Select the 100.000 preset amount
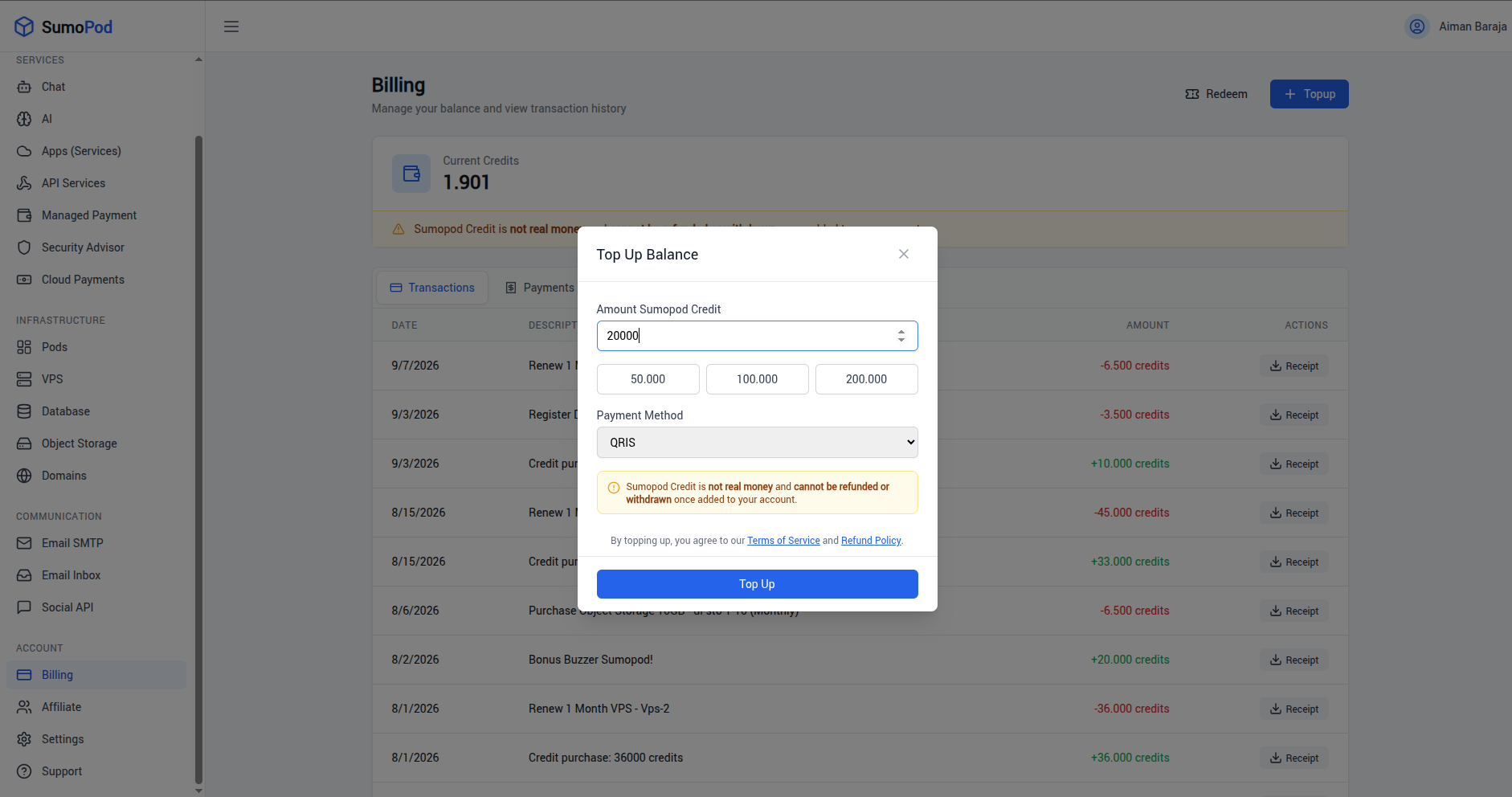Image resolution: width=1512 pixels, height=797 pixels. click(x=758, y=379)
